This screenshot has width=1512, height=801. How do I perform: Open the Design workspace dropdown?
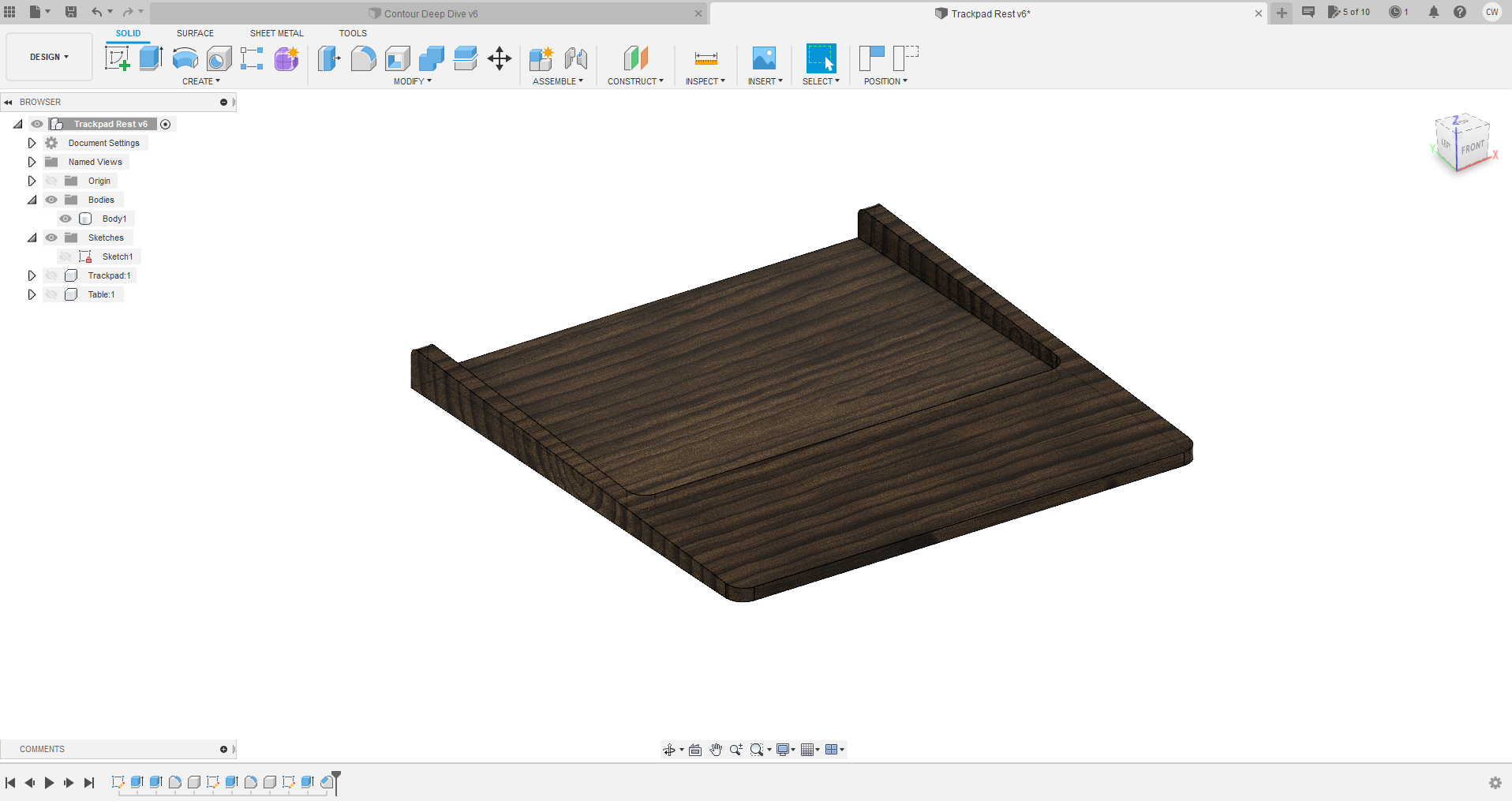pyautogui.click(x=49, y=57)
